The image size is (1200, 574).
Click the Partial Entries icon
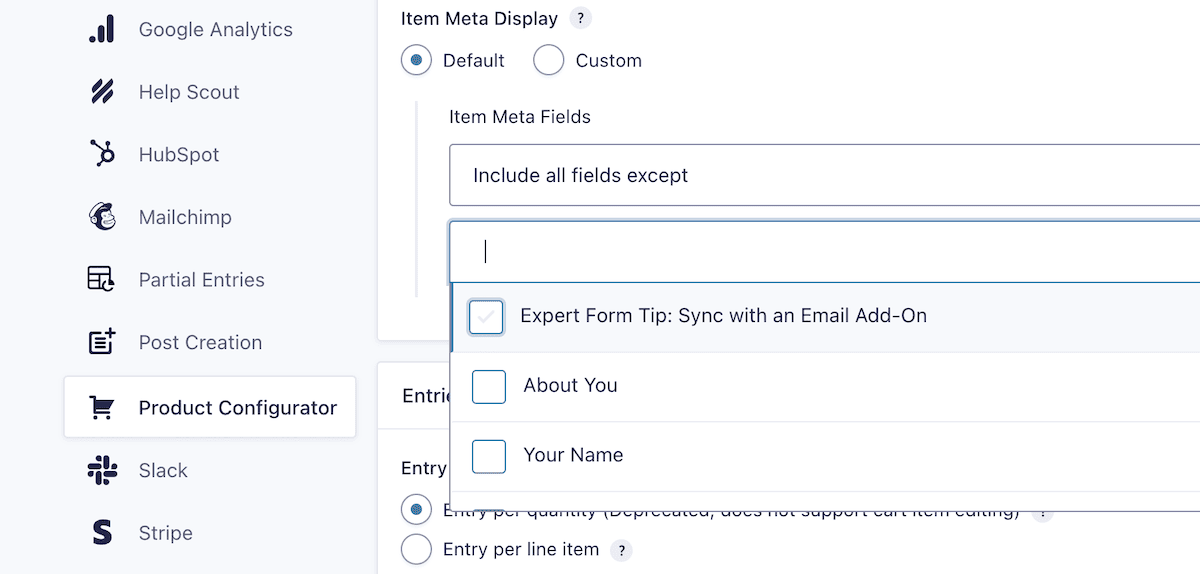pos(101,280)
